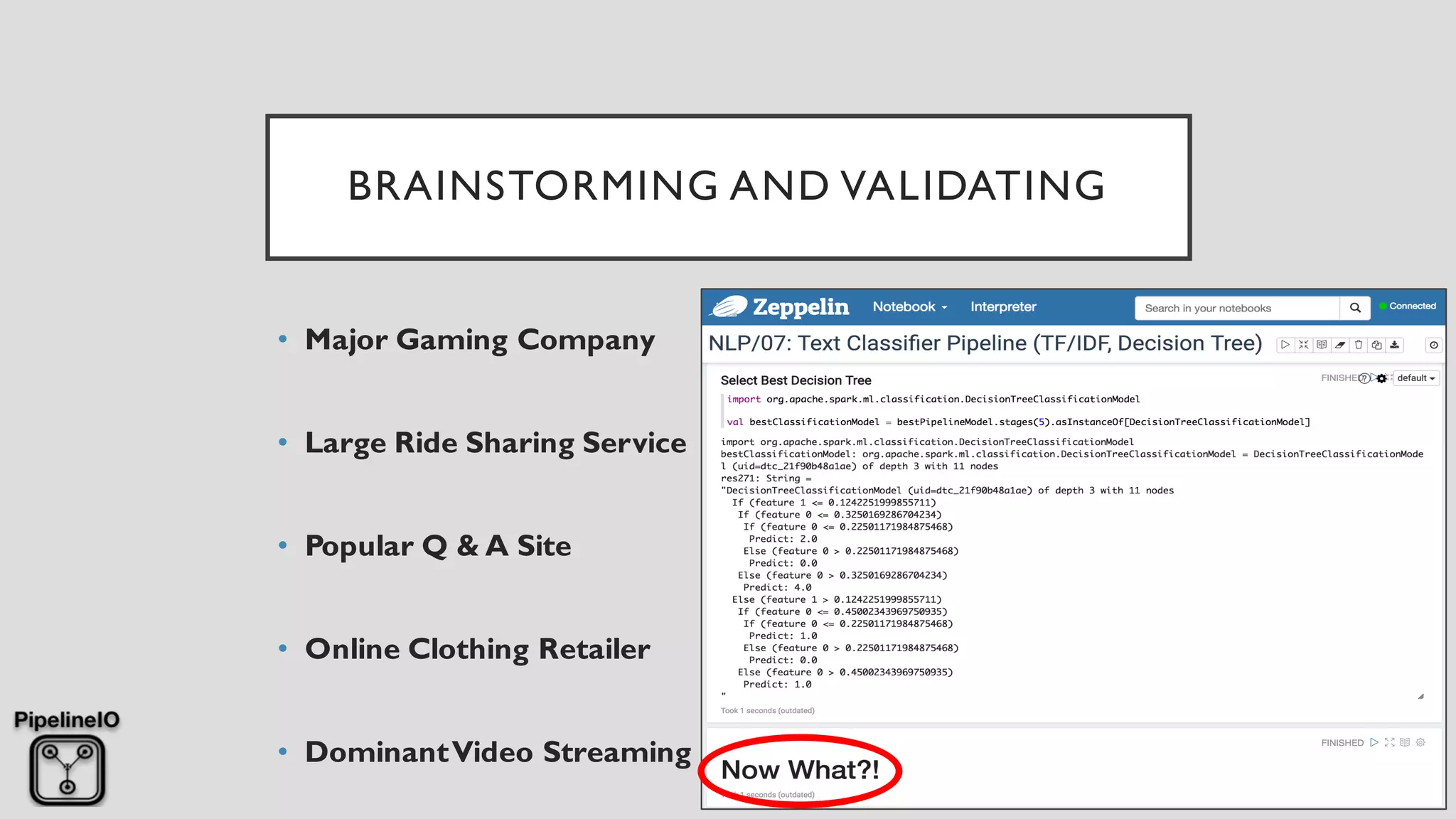The image size is (1456, 819).
Task: Click 'If (feature 1 <= 0.12422519998855711)' output line
Action: (834, 503)
